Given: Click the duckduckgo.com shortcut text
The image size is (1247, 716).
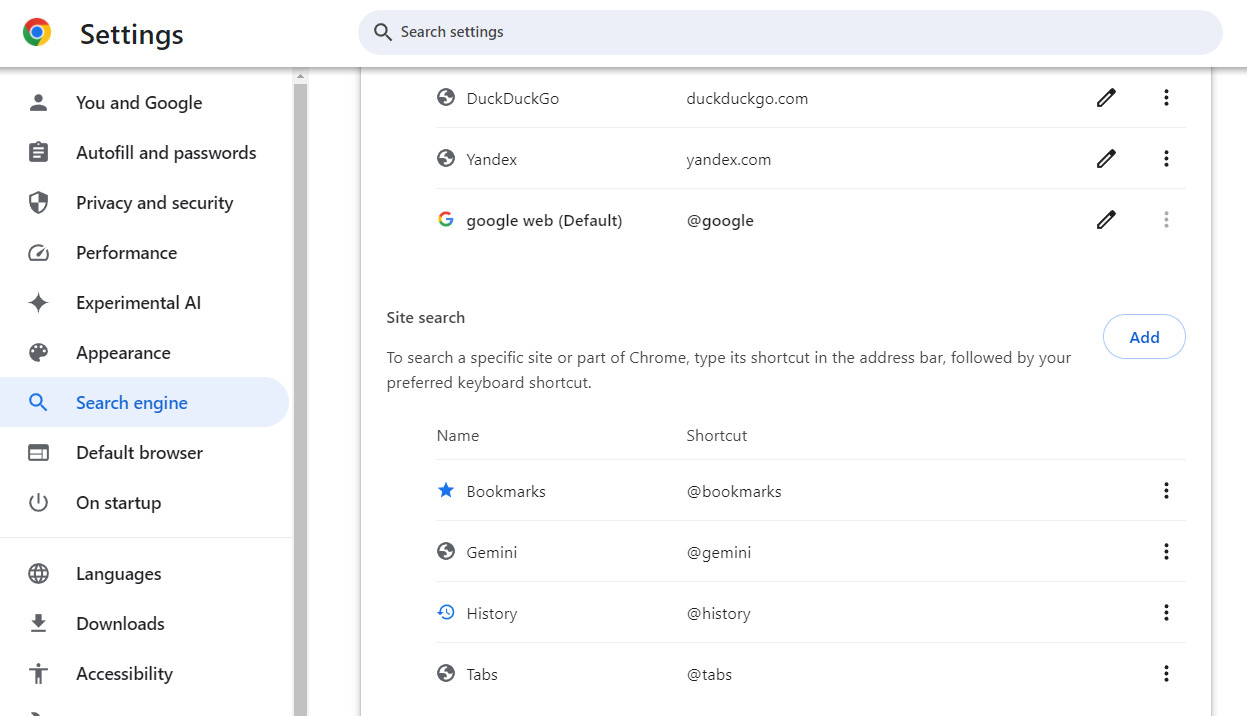Looking at the screenshot, I should 747,98.
